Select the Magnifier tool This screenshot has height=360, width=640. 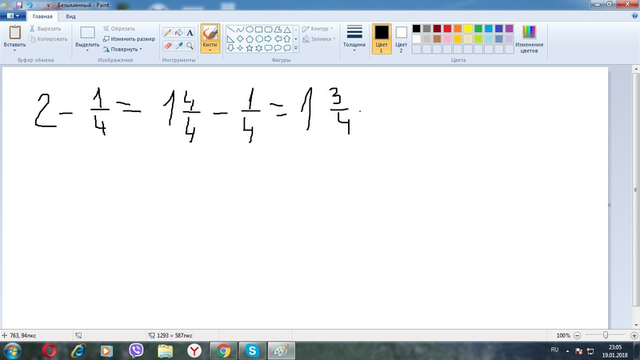click(x=190, y=46)
